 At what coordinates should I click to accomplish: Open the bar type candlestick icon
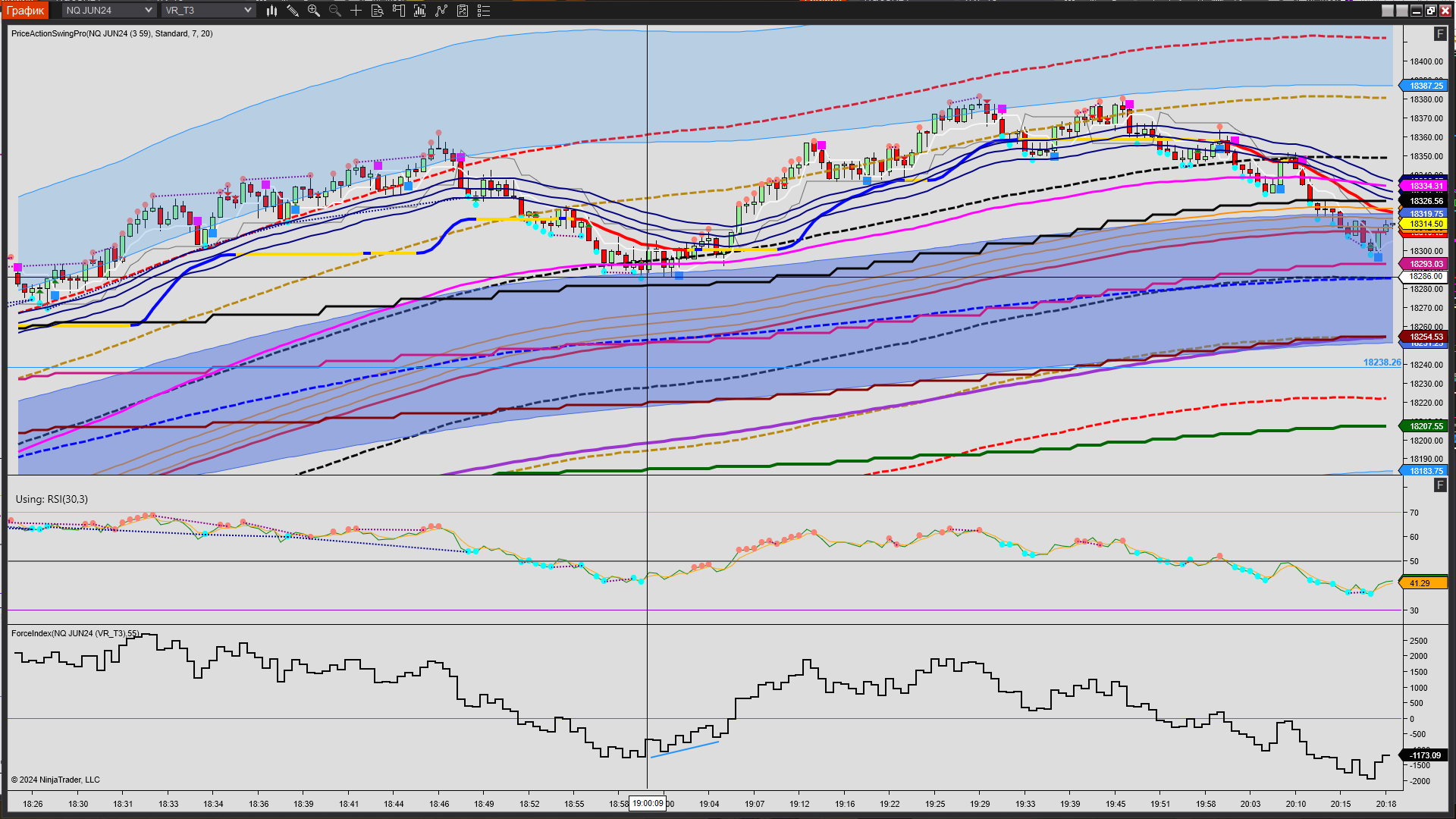271,11
